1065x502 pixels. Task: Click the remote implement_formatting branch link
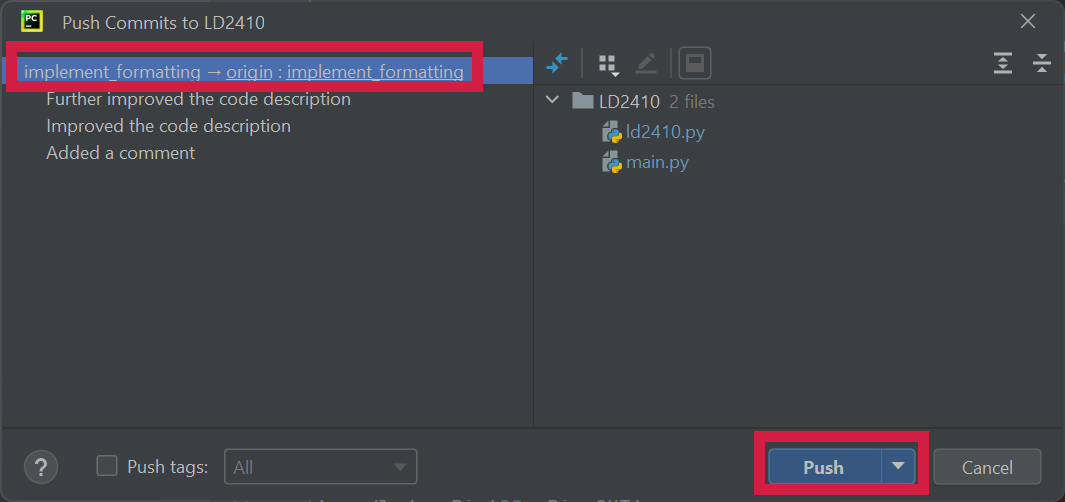[375, 72]
